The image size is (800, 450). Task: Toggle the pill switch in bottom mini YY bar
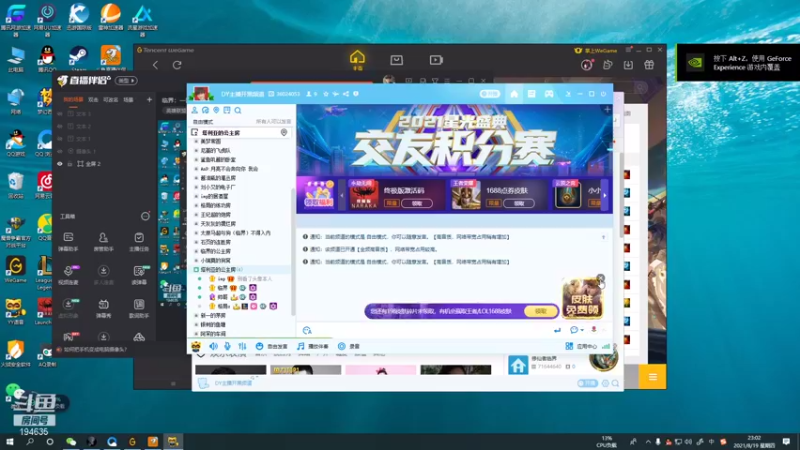pyautogui.click(x=587, y=383)
